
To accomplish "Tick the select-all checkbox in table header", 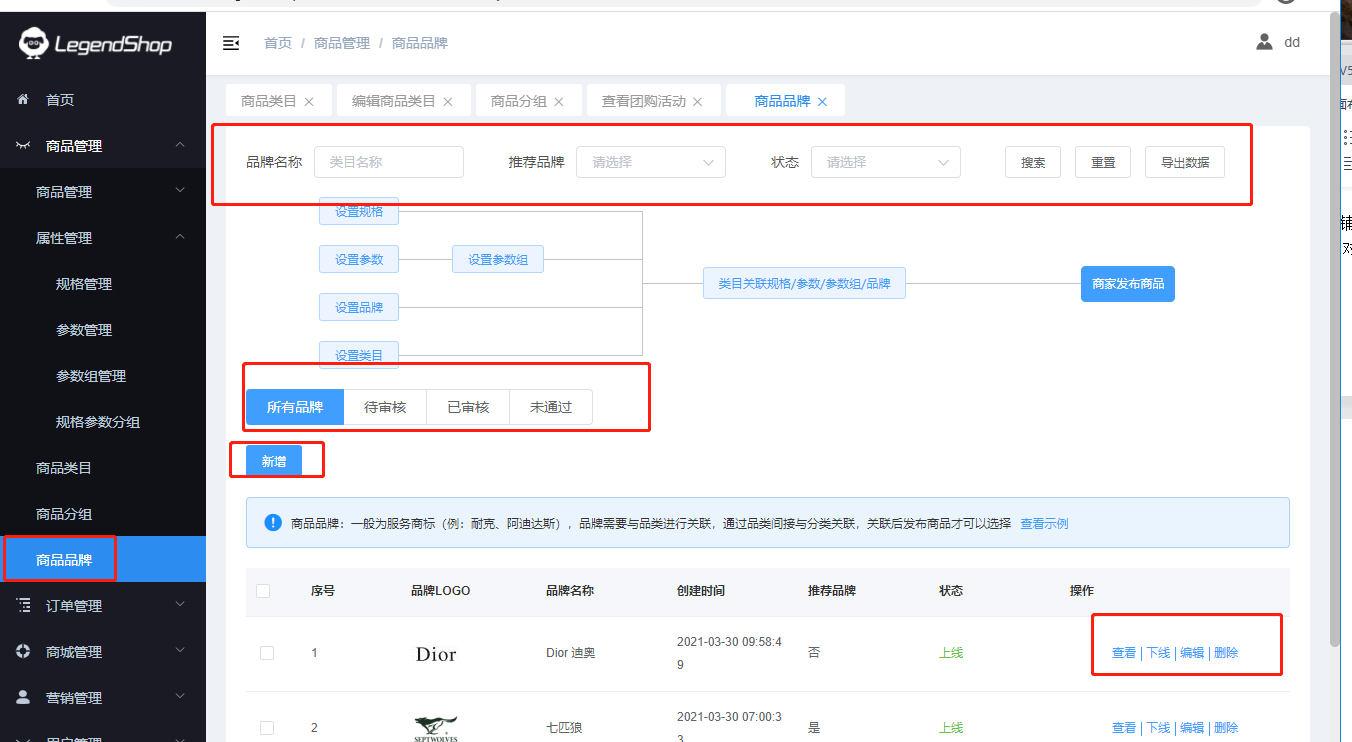I will (x=263, y=591).
